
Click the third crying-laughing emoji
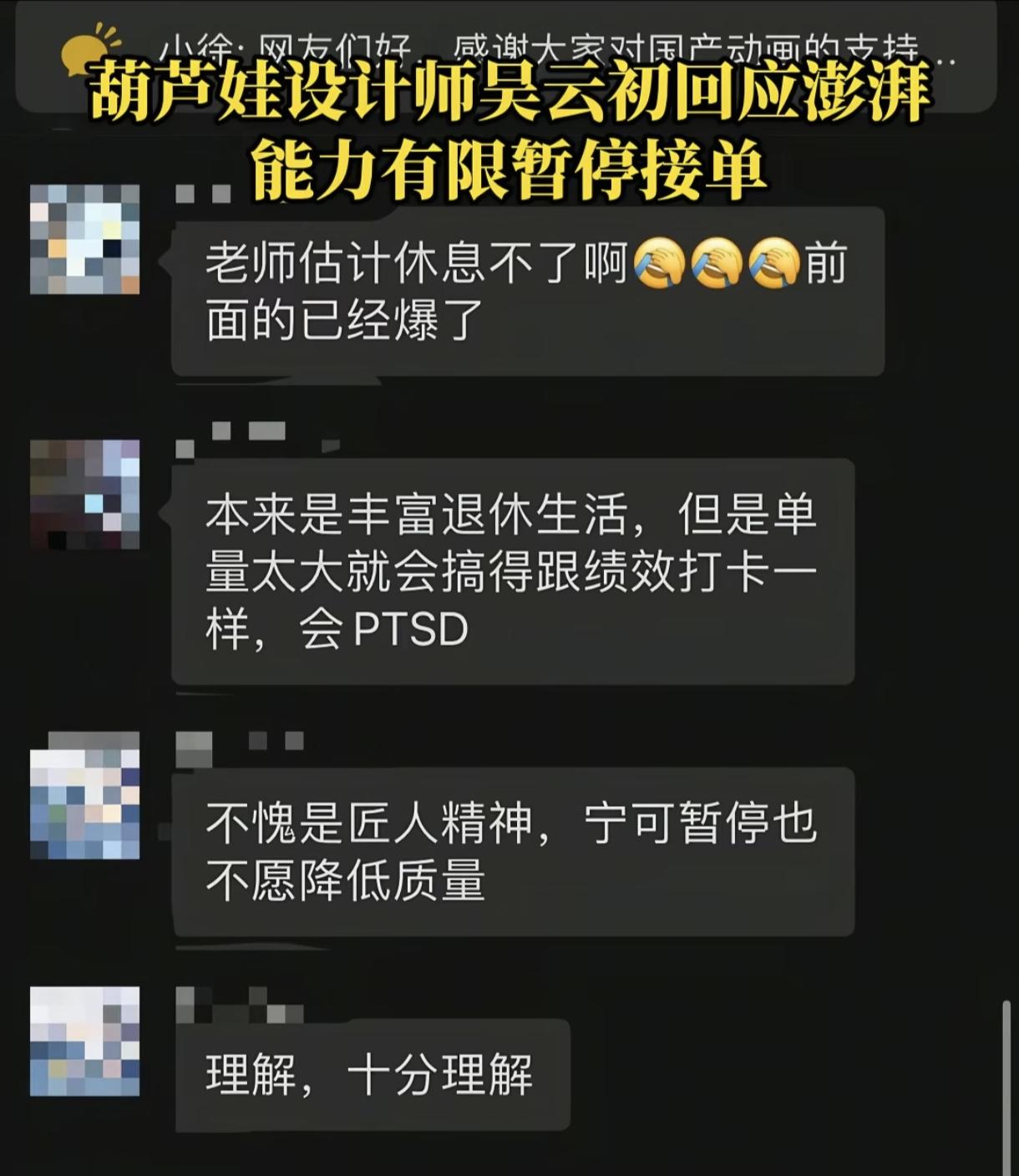point(774,263)
